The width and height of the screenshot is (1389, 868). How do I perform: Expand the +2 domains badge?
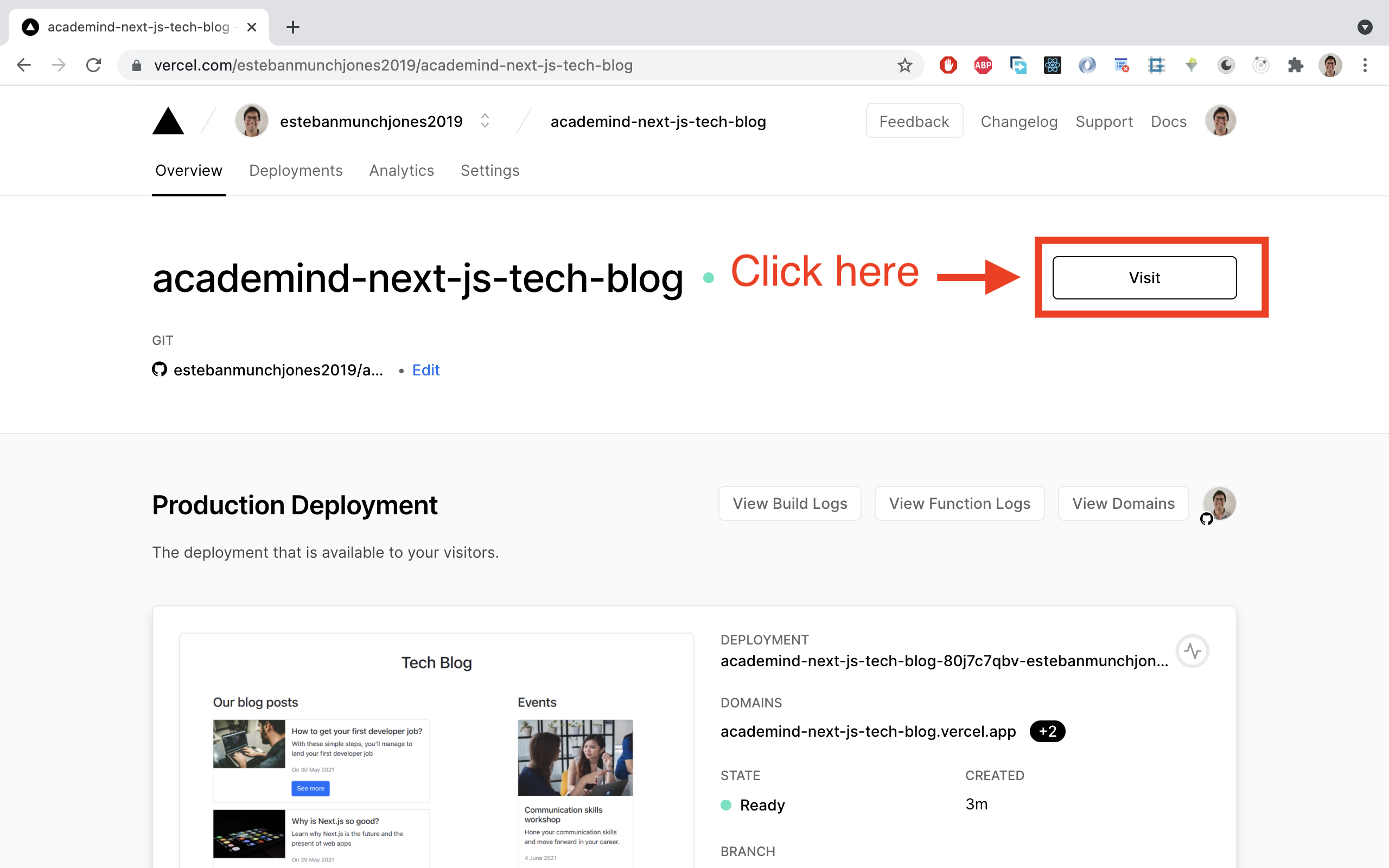click(x=1048, y=731)
